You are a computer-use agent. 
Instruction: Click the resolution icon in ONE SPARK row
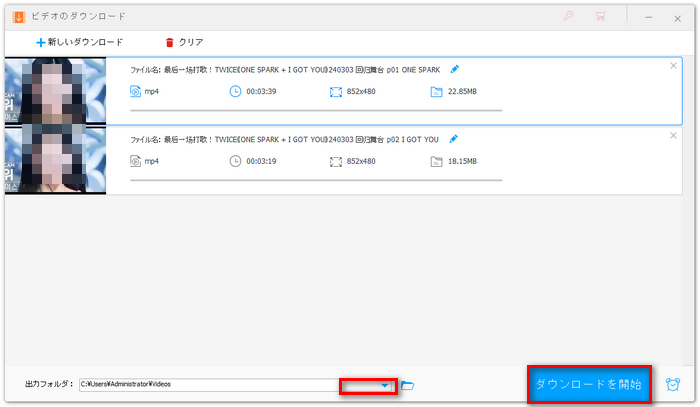pos(336,92)
